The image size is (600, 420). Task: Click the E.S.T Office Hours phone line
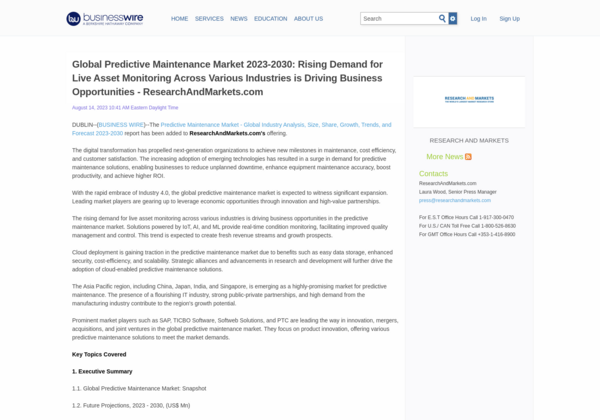[466, 217]
